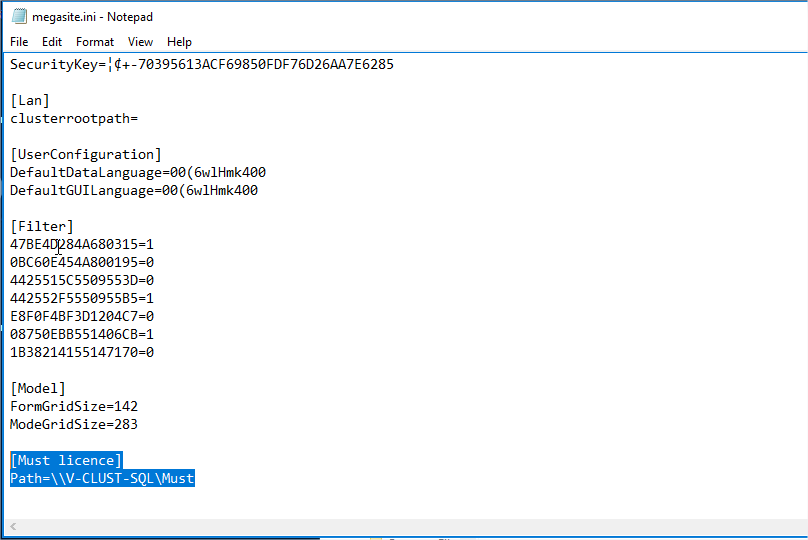Viewport: 808px width, 540px height.
Task: Click the Notepad icon in title bar
Action: pyautogui.click(x=18, y=17)
